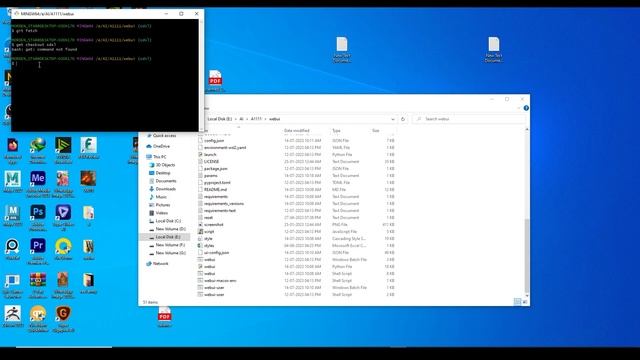The height and width of the screenshot is (360, 640).
Task: Open Adobe Media Encoder desktop shortcut
Action: click(x=38, y=178)
